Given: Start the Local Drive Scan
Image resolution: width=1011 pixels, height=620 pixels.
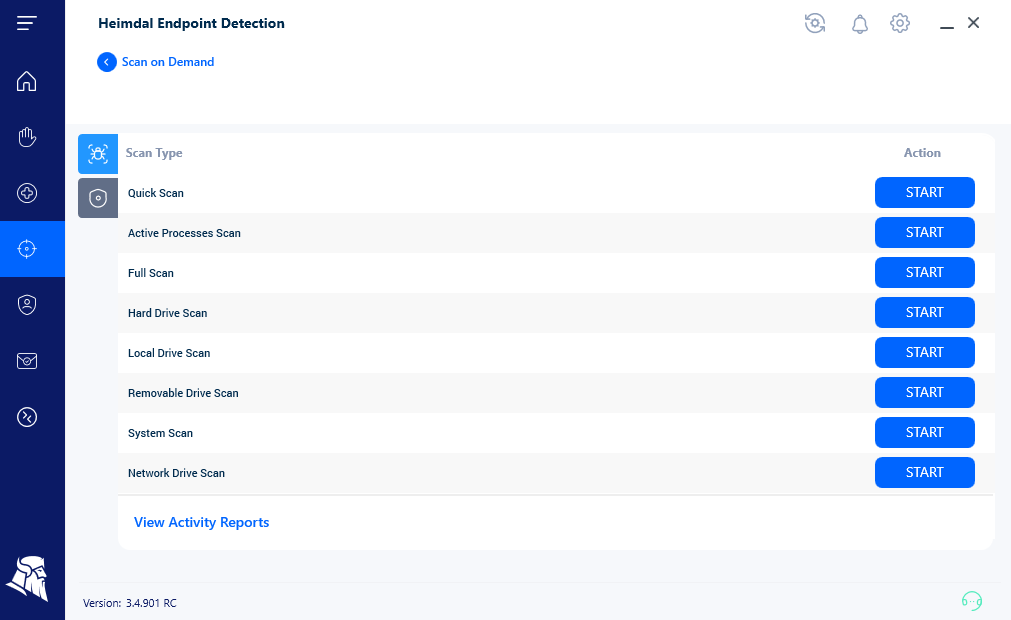Looking at the screenshot, I should pos(925,353).
